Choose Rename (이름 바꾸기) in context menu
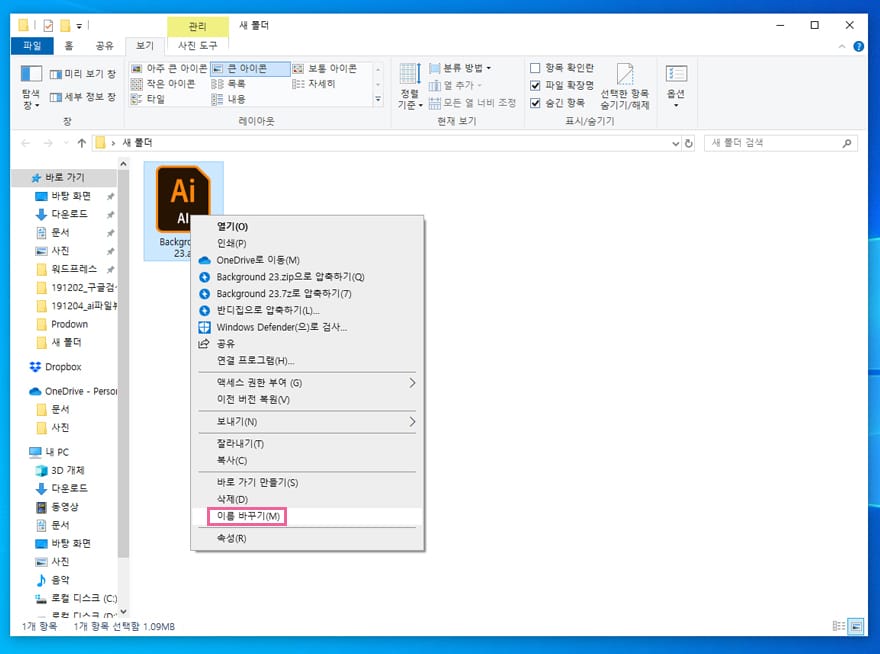This screenshot has width=880, height=654. pos(308,516)
